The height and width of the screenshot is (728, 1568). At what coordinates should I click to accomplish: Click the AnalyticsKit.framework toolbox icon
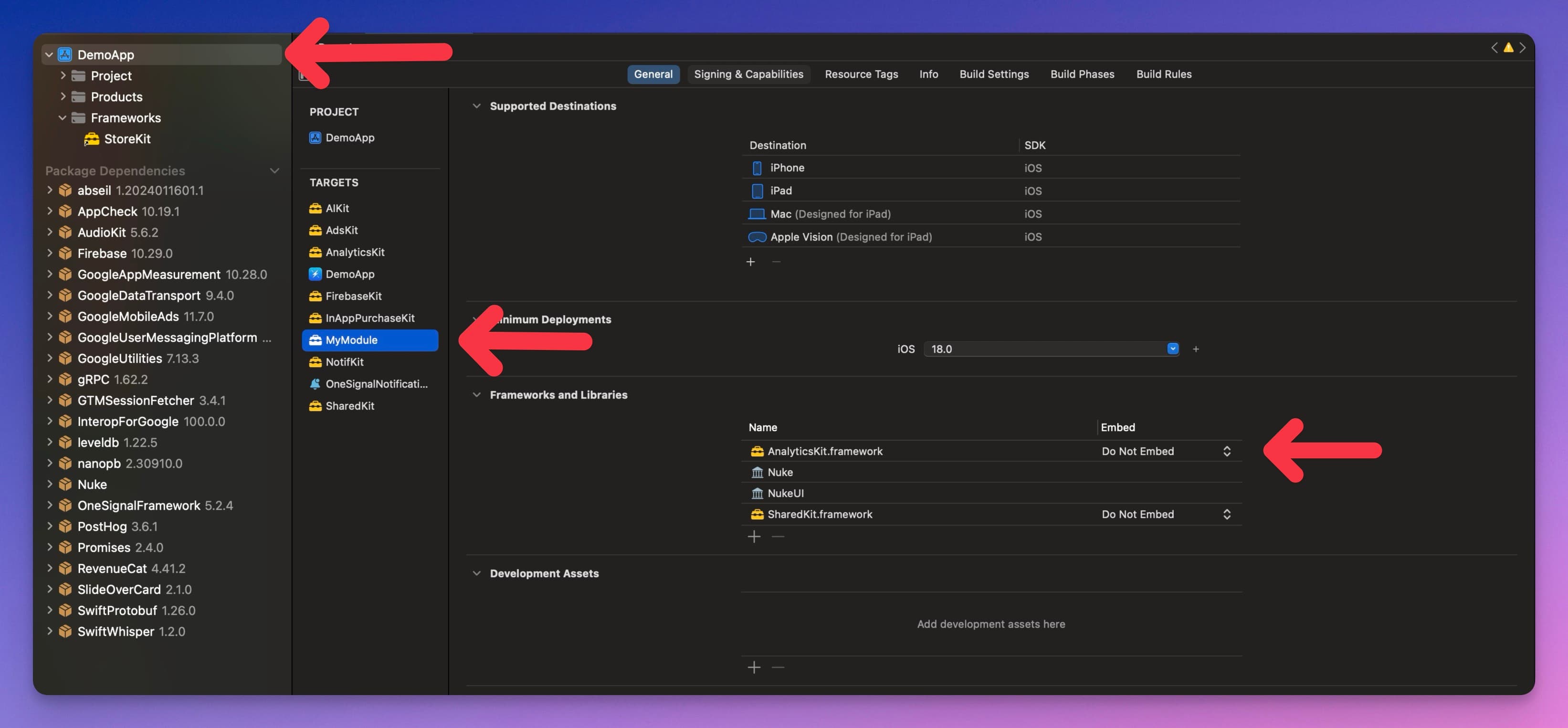757,451
